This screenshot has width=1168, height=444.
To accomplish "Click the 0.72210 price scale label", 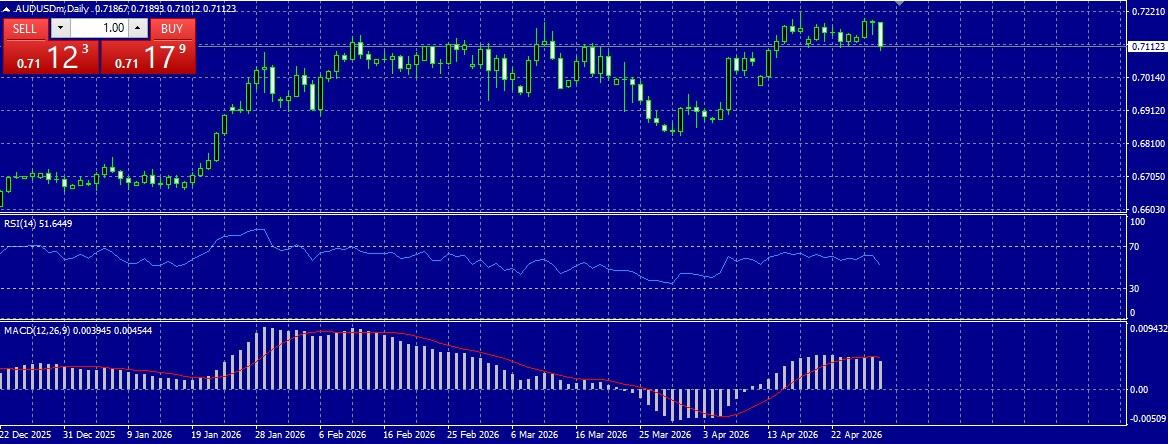I will click(x=1148, y=12).
